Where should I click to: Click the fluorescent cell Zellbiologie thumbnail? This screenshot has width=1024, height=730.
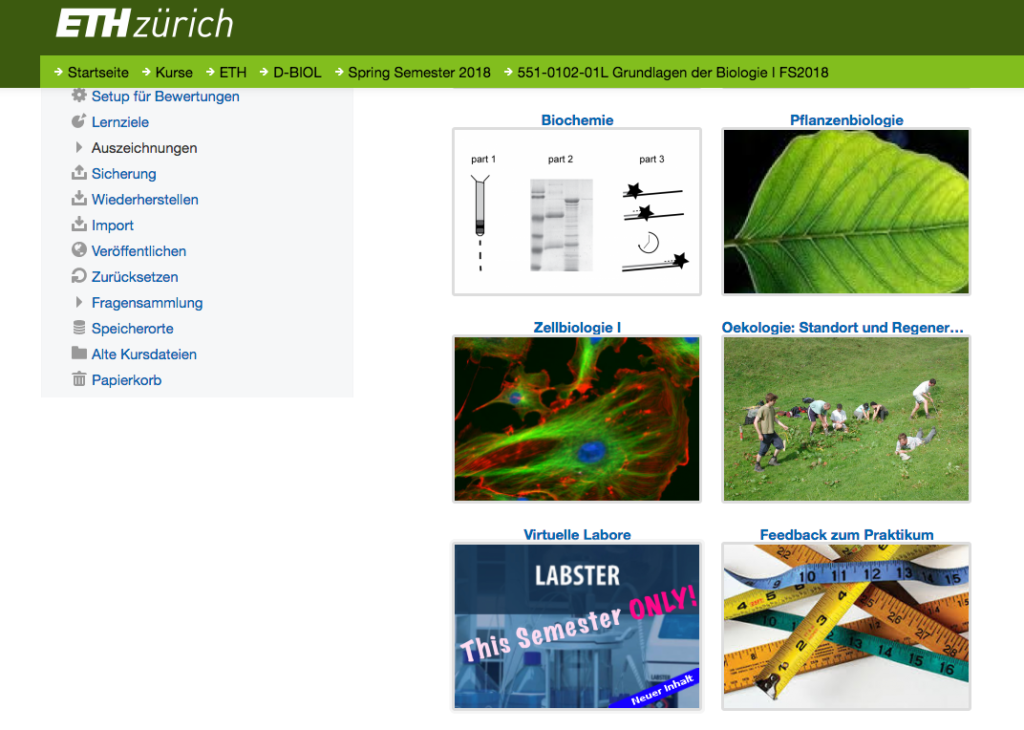point(577,419)
